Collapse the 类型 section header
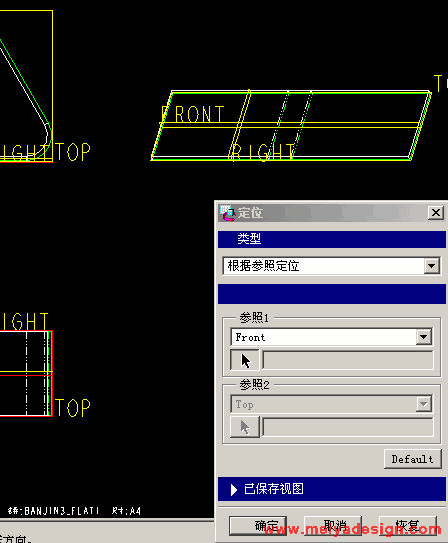Viewport: 448px width, 543px height. [x=332, y=239]
